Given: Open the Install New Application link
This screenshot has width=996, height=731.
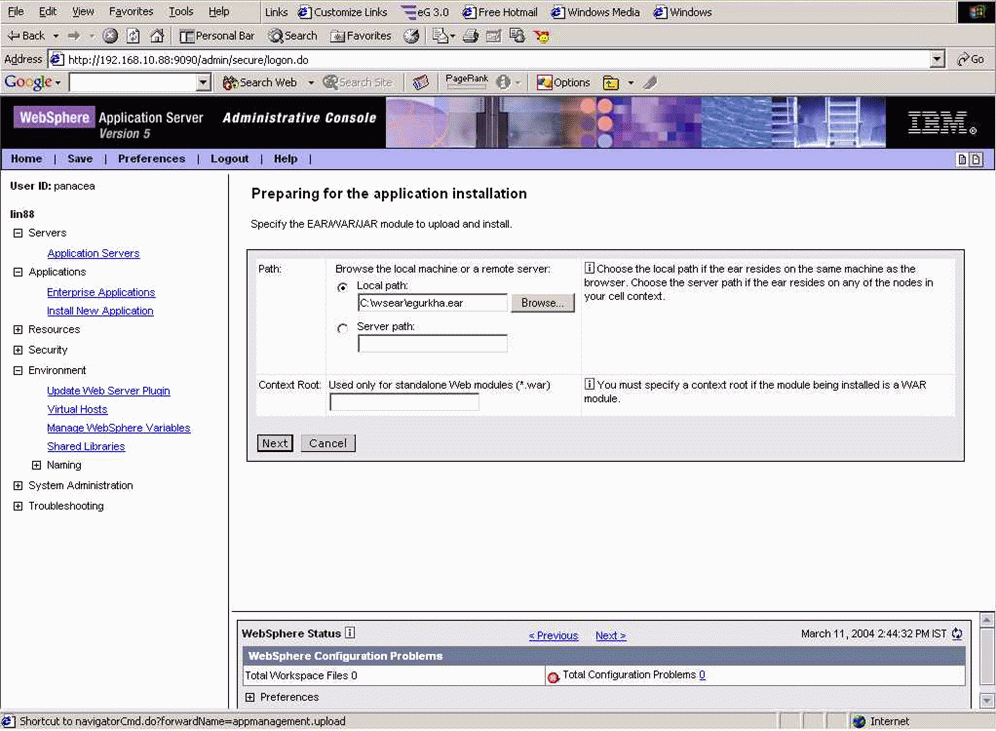Looking at the screenshot, I should (x=100, y=311).
